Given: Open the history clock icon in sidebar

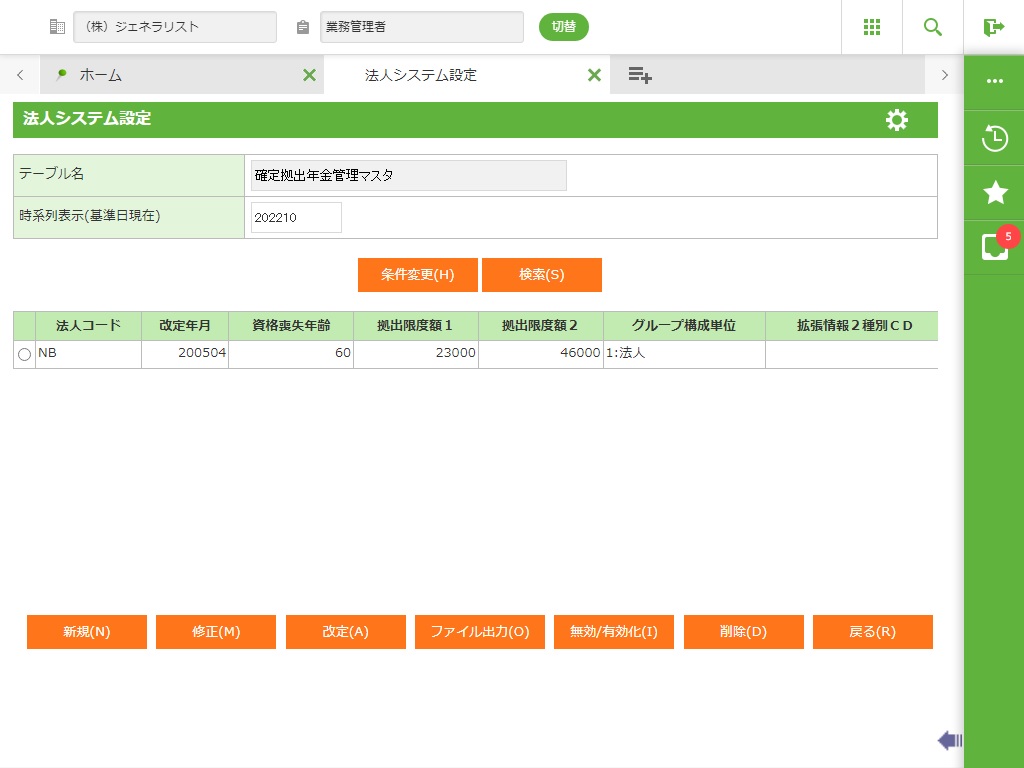Looking at the screenshot, I should pos(994,138).
